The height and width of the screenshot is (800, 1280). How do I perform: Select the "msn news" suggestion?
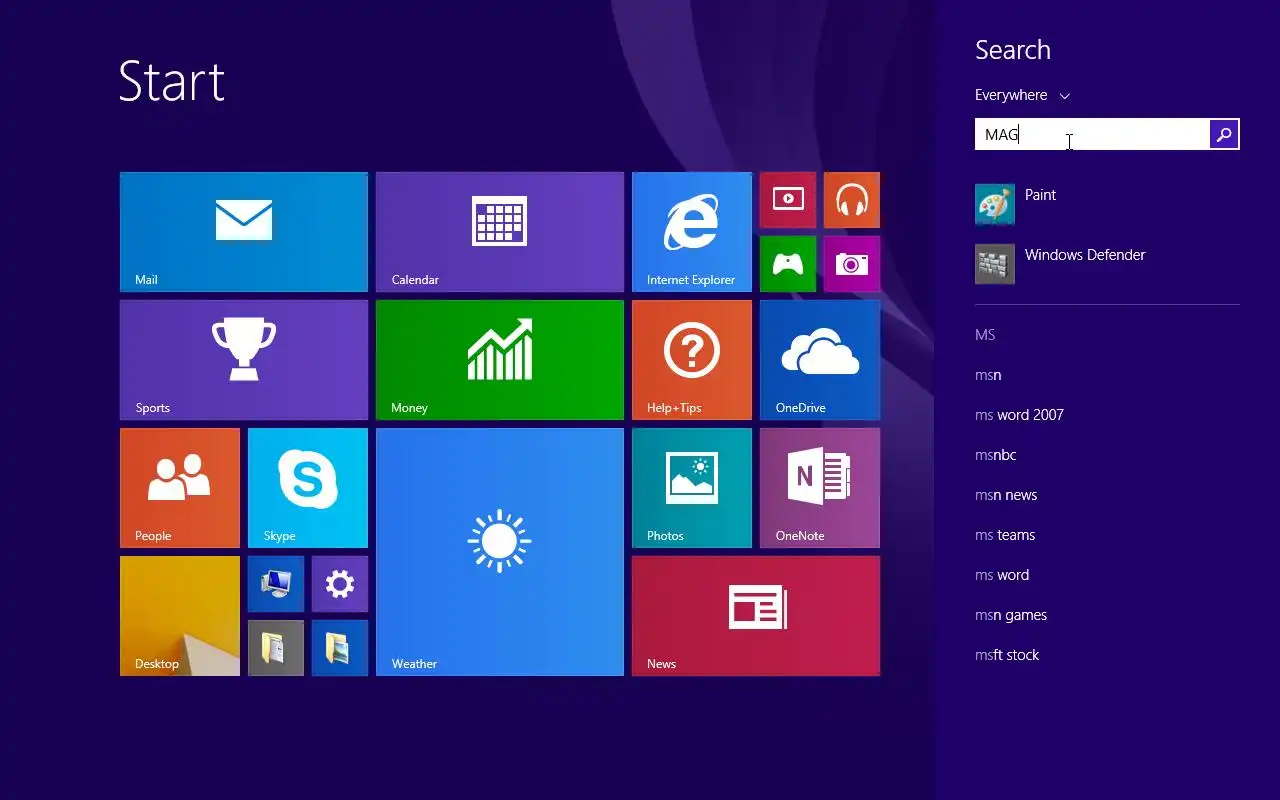coord(1006,495)
